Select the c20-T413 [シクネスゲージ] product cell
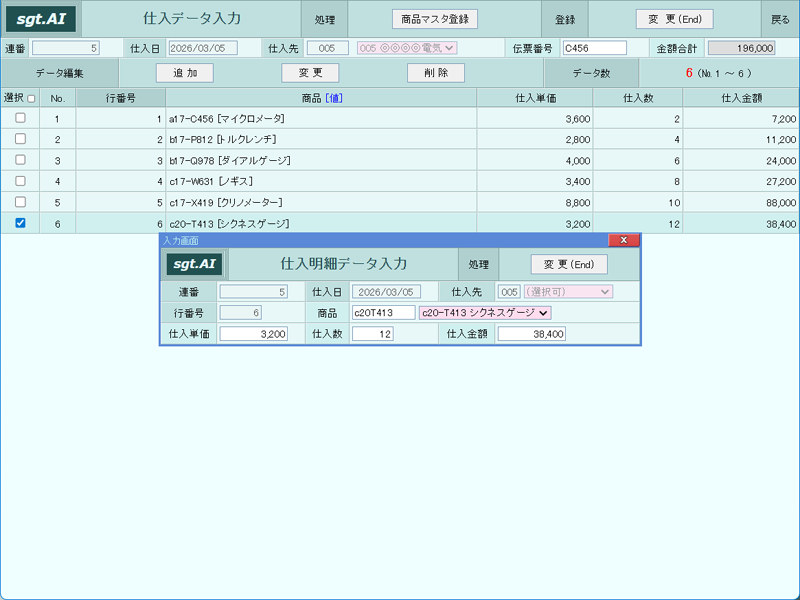Image resolution: width=800 pixels, height=600 pixels. (x=321, y=223)
